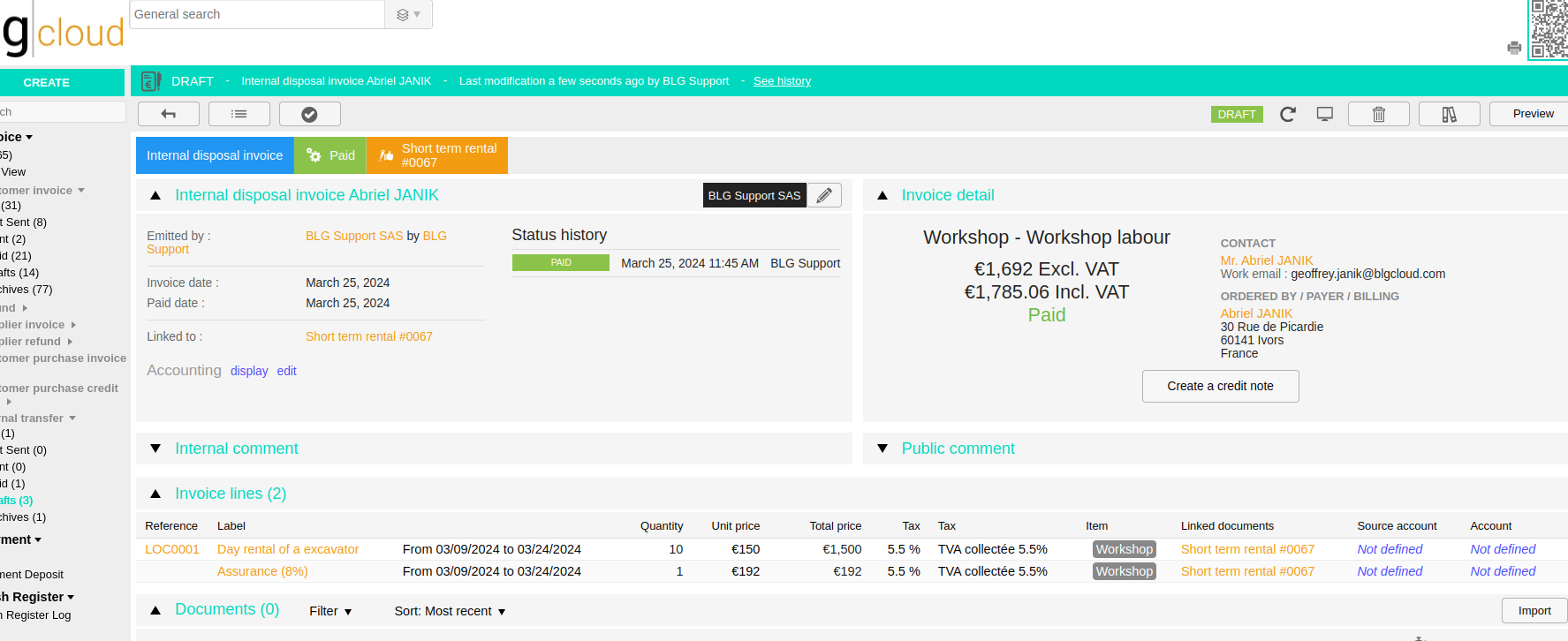Open Short term rental #0067 in Assurance row
The height and width of the screenshot is (641, 1568).
coord(1247,571)
